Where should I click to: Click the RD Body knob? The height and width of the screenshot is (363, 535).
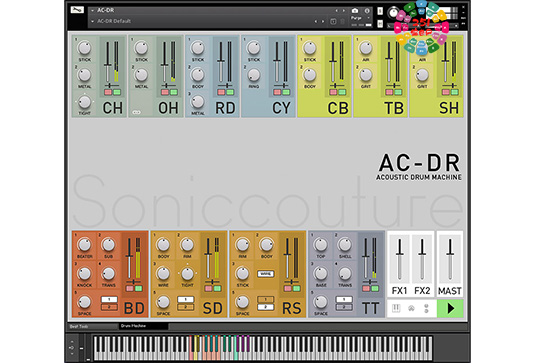pos(198,75)
